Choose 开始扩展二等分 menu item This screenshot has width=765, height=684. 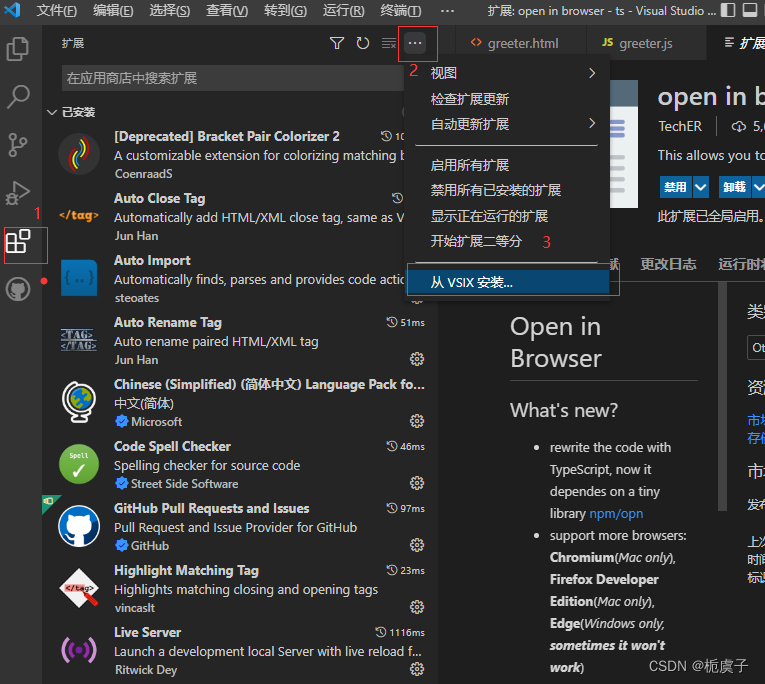507,241
